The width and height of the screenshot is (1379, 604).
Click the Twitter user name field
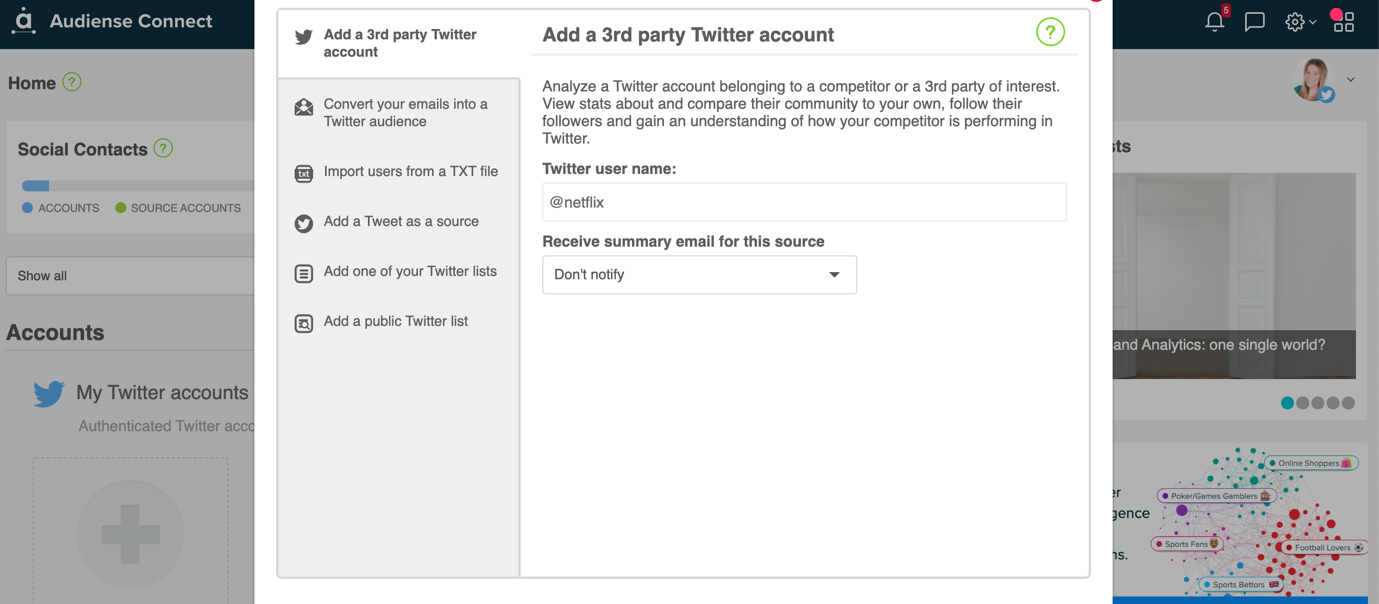[x=804, y=202]
